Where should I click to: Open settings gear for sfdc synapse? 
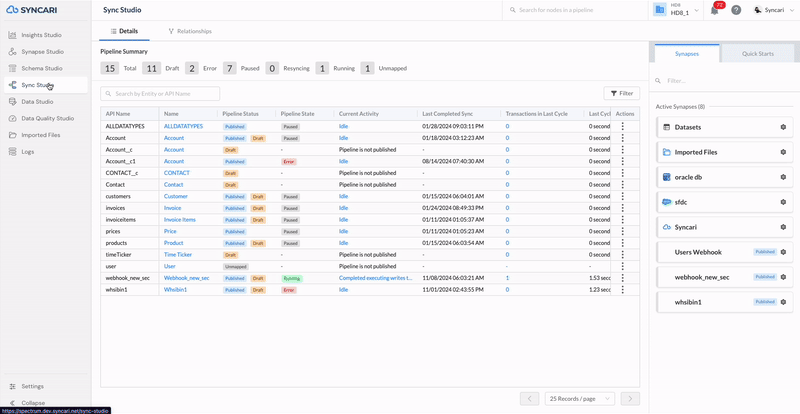pyautogui.click(x=783, y=202)
